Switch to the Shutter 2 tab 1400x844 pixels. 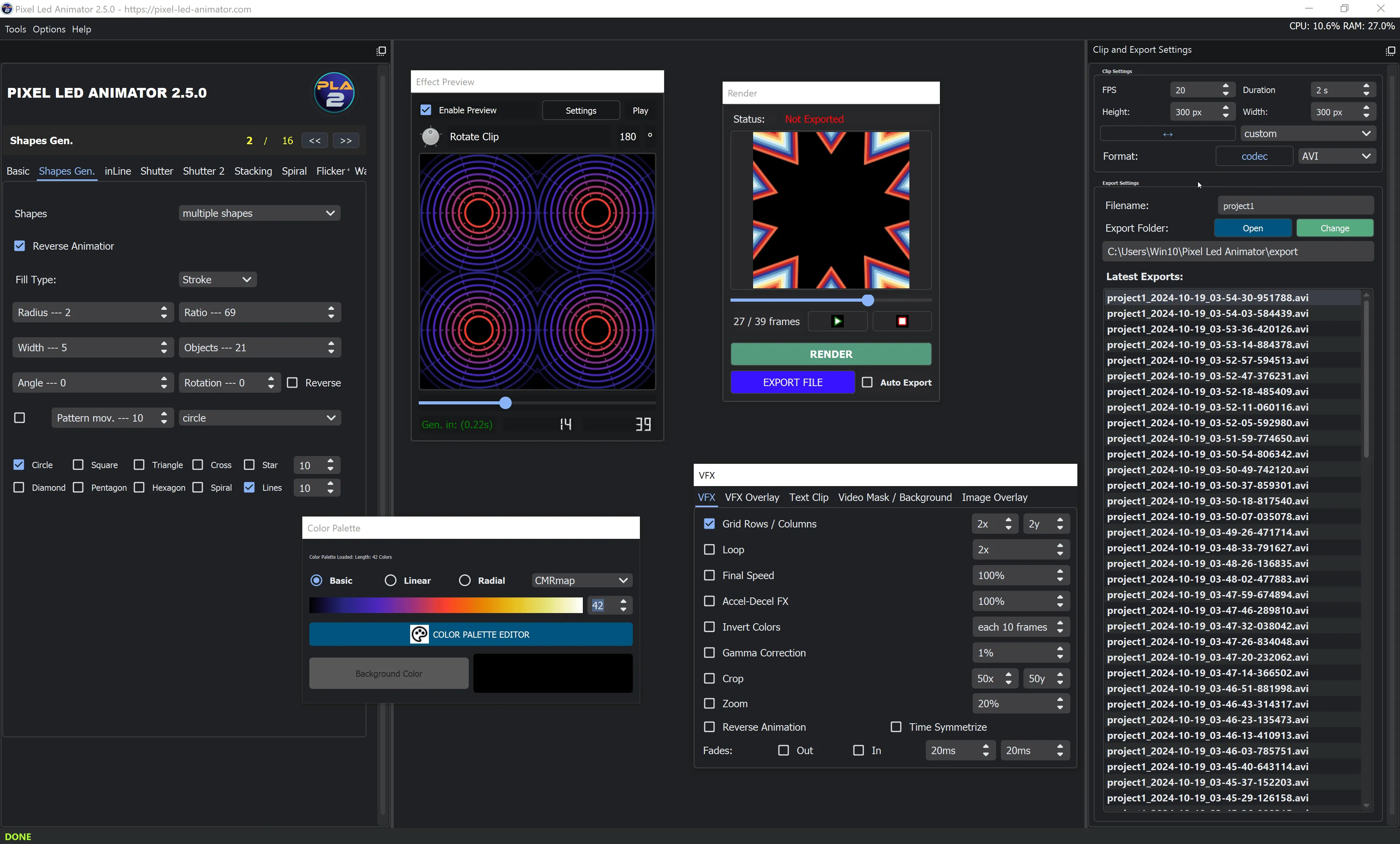click(204, 171)
